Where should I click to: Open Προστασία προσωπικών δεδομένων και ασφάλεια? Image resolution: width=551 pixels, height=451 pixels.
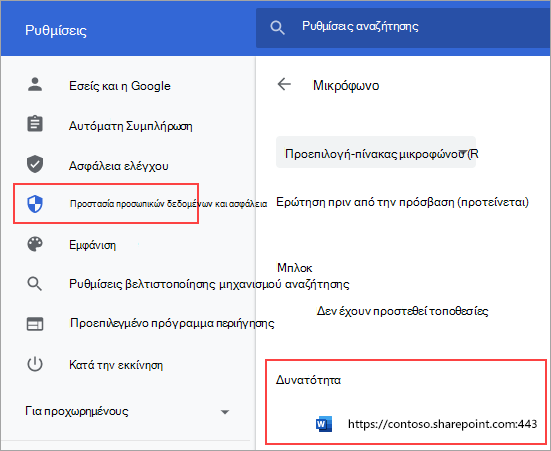click(x=168, y=204)
